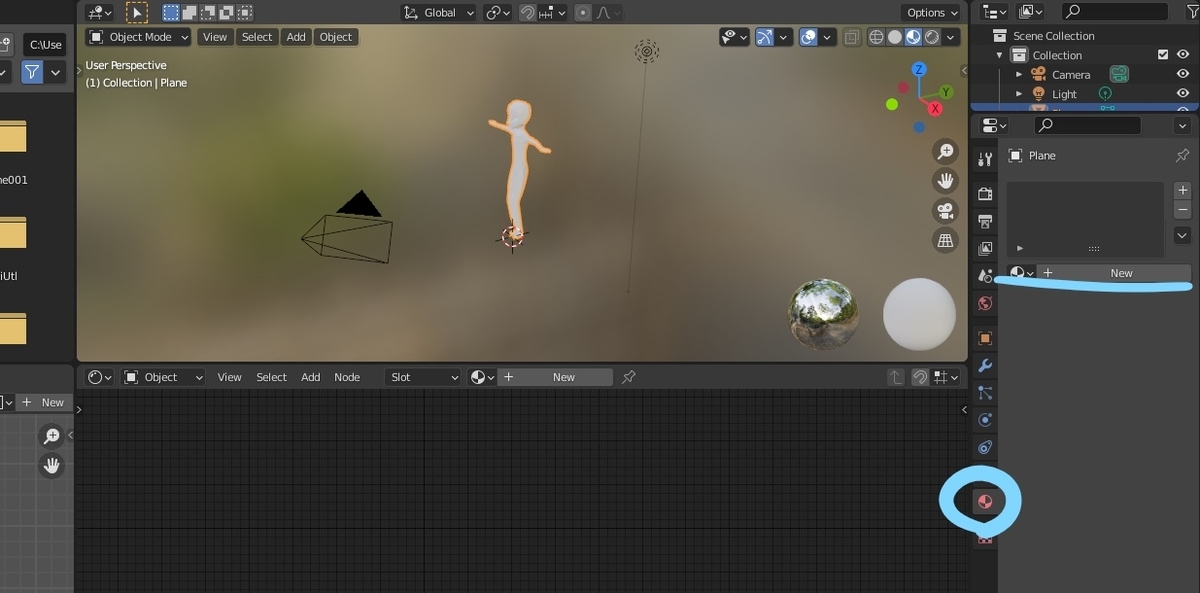Click Properties editor search field
Screen dimensions: 1200x593
point(1088,125)
